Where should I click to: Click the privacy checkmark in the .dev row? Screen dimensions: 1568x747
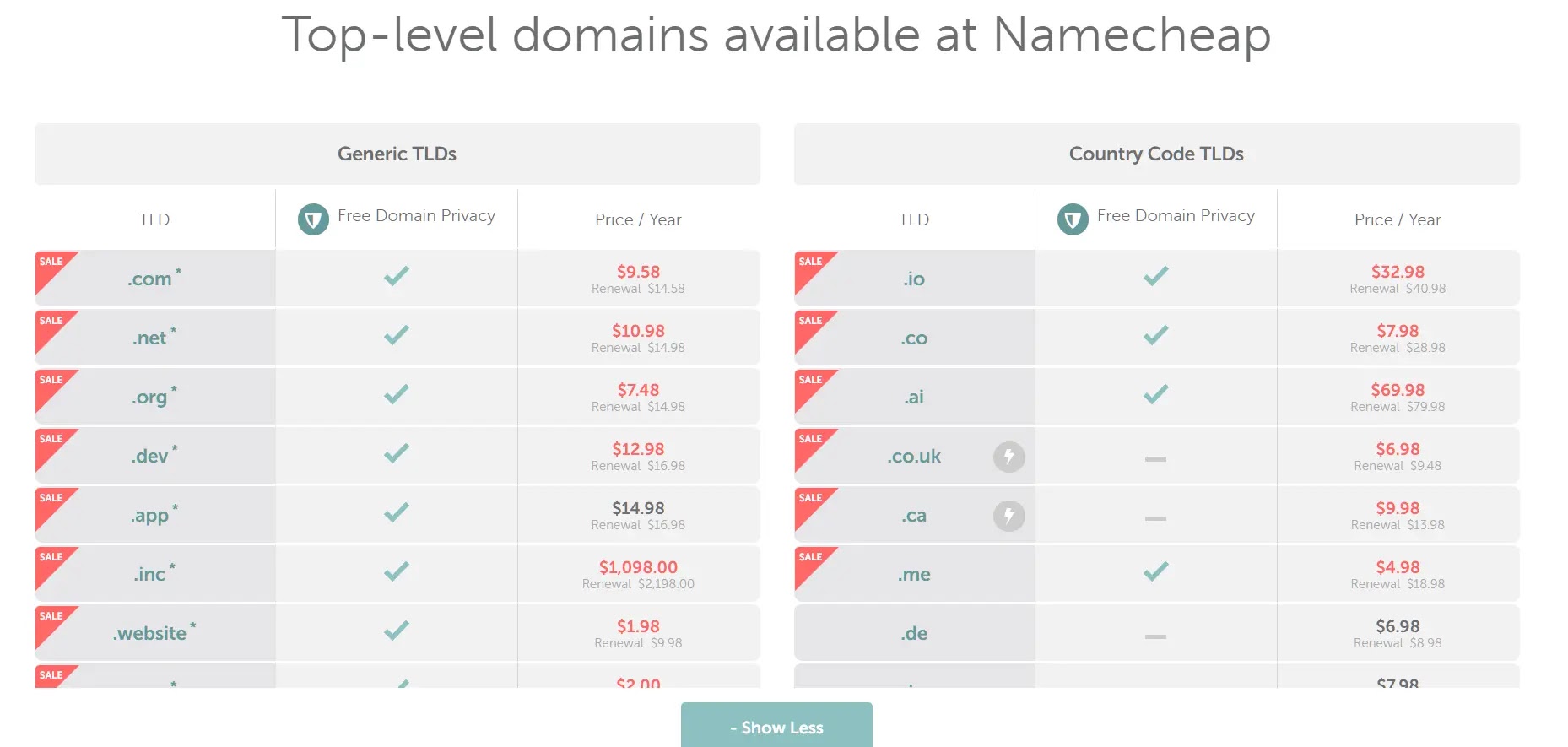point(397,453)
